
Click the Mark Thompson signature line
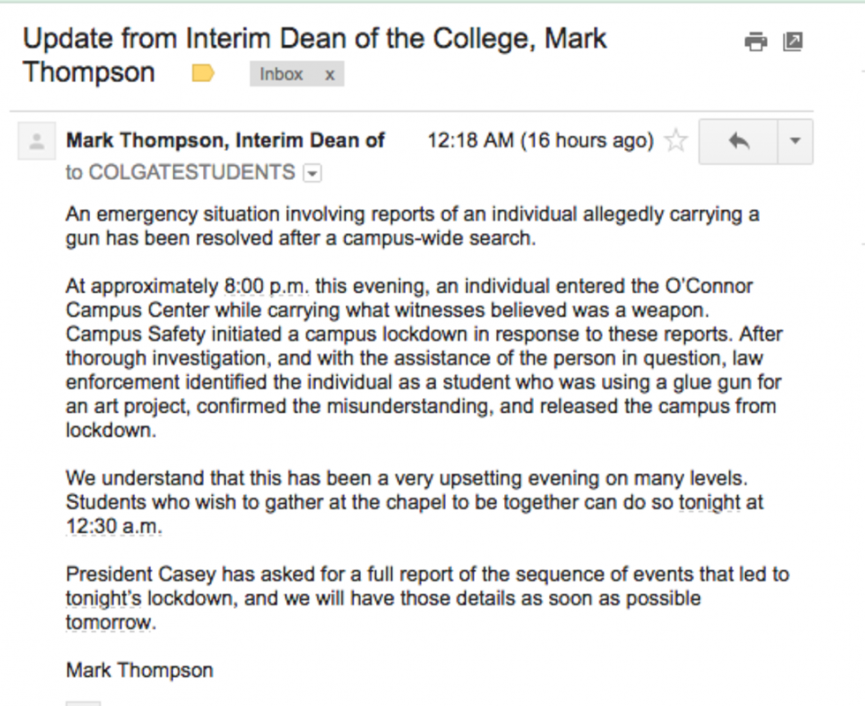(x=140, y=671)
